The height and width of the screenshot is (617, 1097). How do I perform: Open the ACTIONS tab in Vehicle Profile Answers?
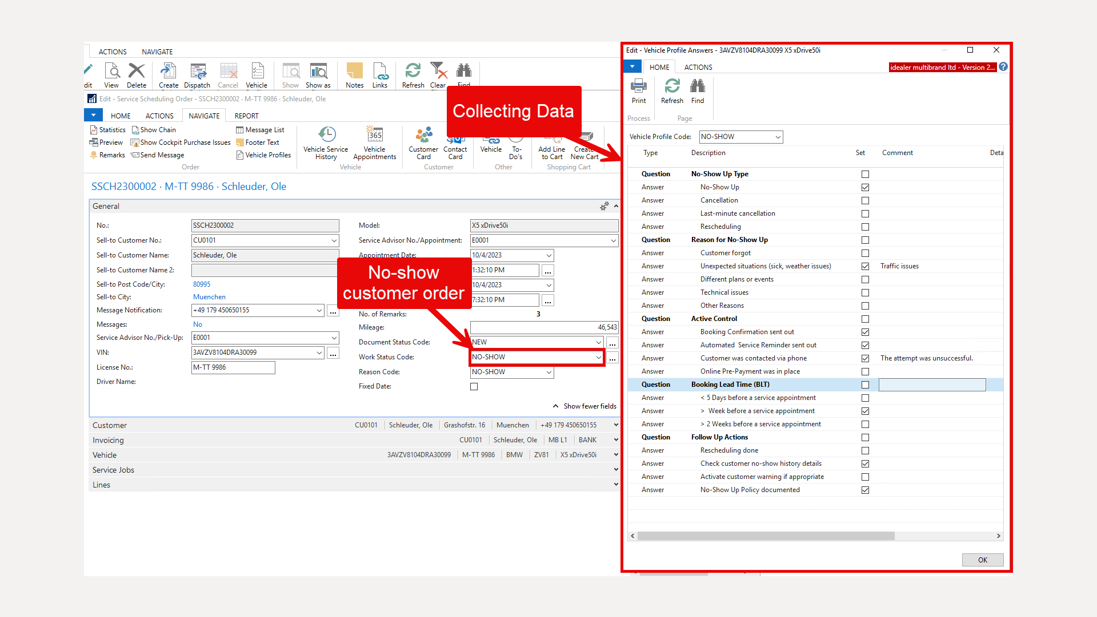[x=697, y=67]
